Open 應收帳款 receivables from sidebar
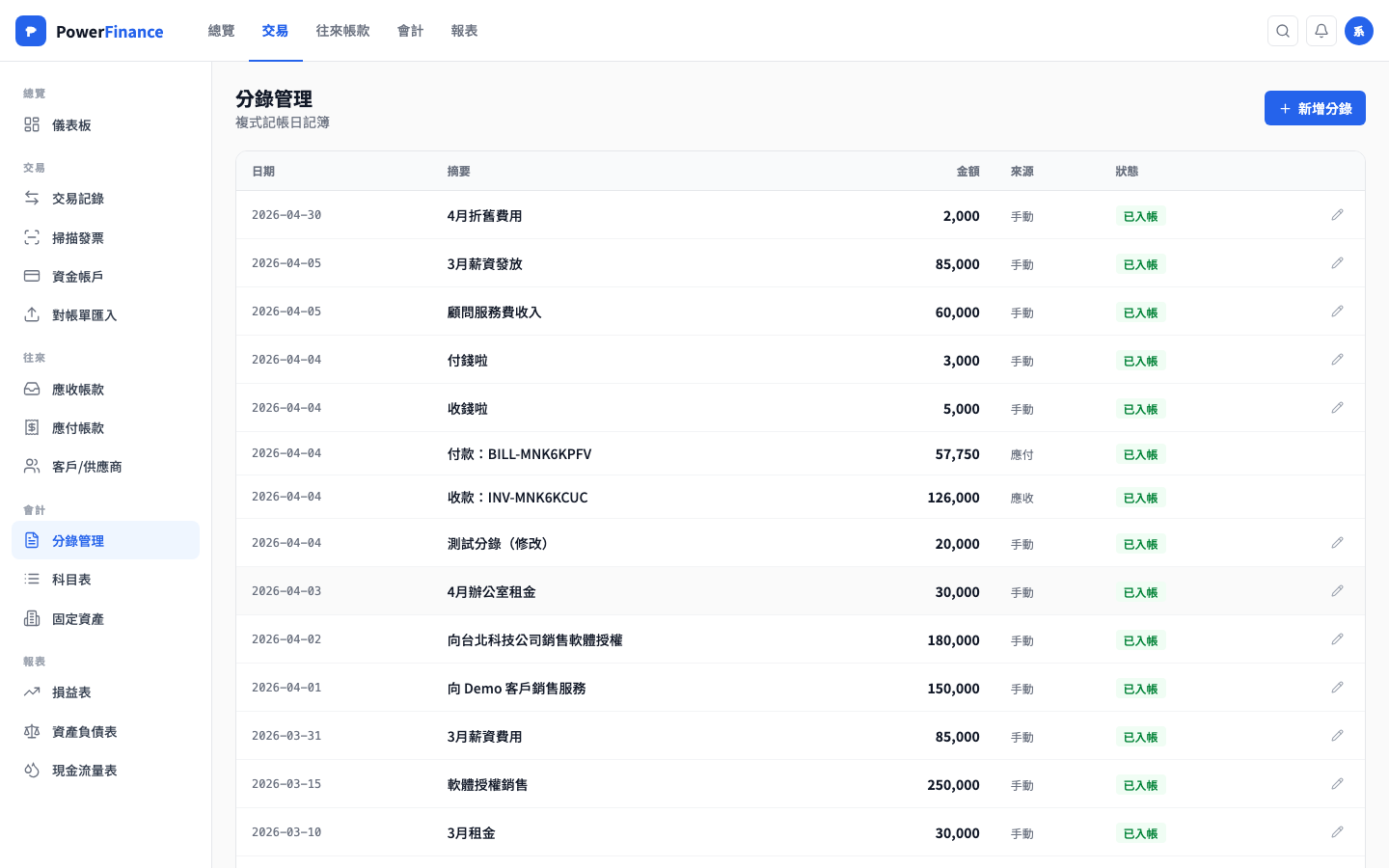The height and width of the screenshot is (868, 1389). click(31, 389)
